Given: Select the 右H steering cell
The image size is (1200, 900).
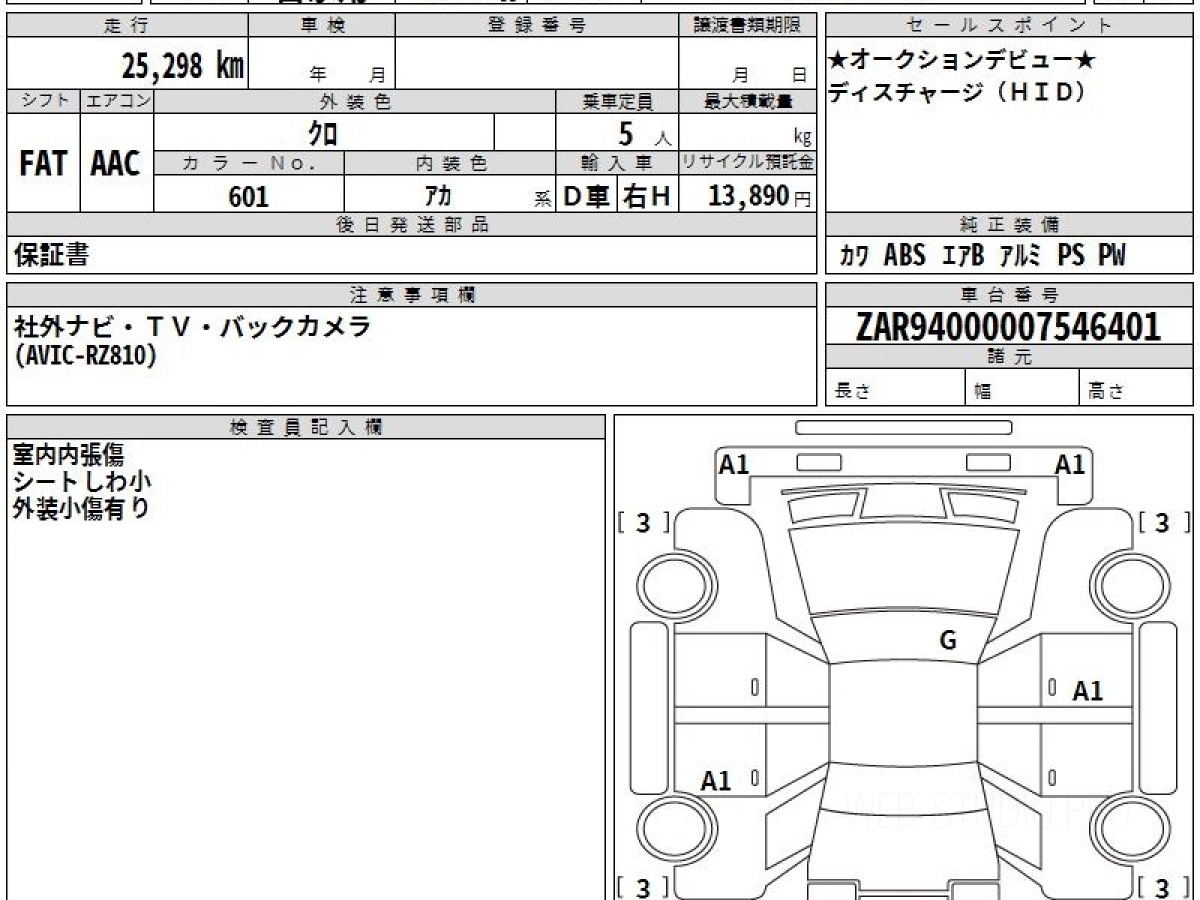Looking at the screenshot, I should (647, 197).
